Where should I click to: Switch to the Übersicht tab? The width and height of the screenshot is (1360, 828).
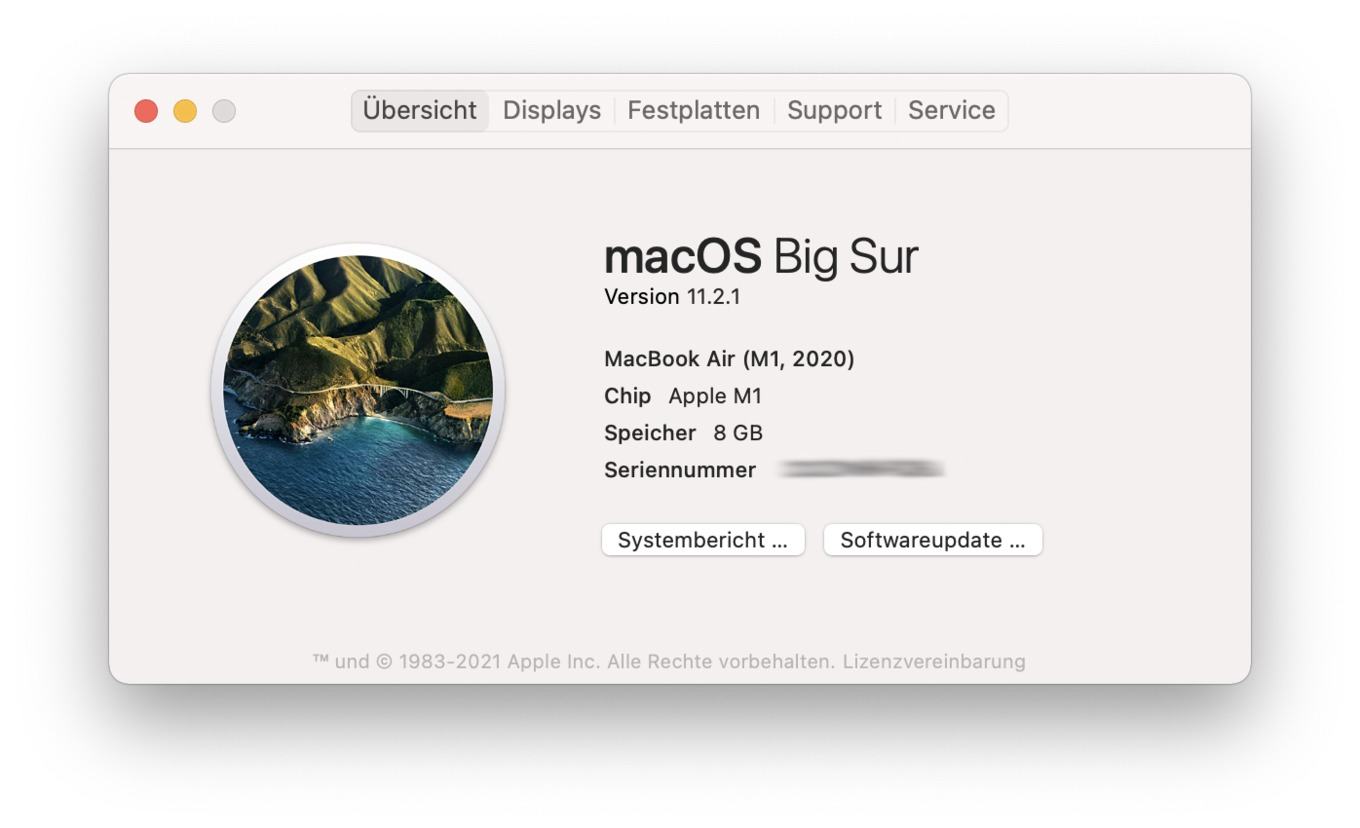pos(420,110)
